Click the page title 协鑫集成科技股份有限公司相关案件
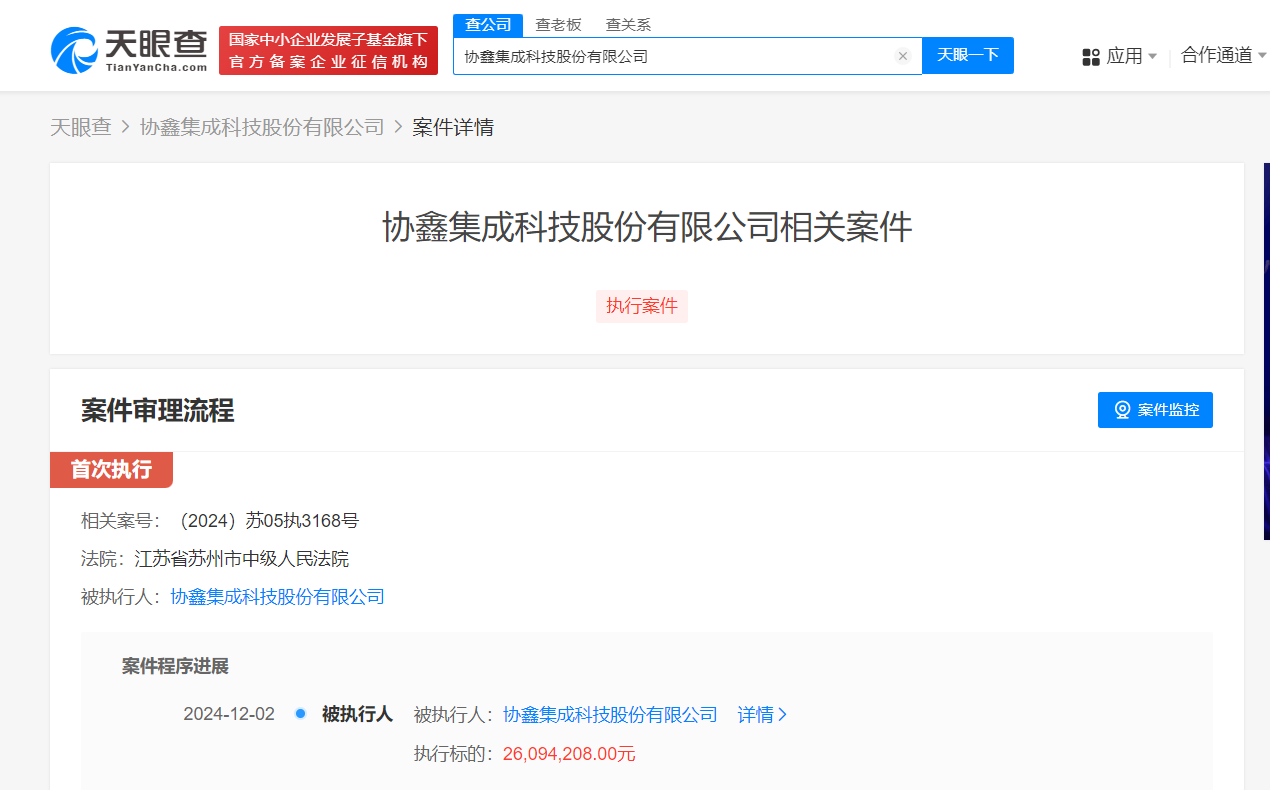The image size is (1270, 790). pyautogui.click(x=647, y=228)
